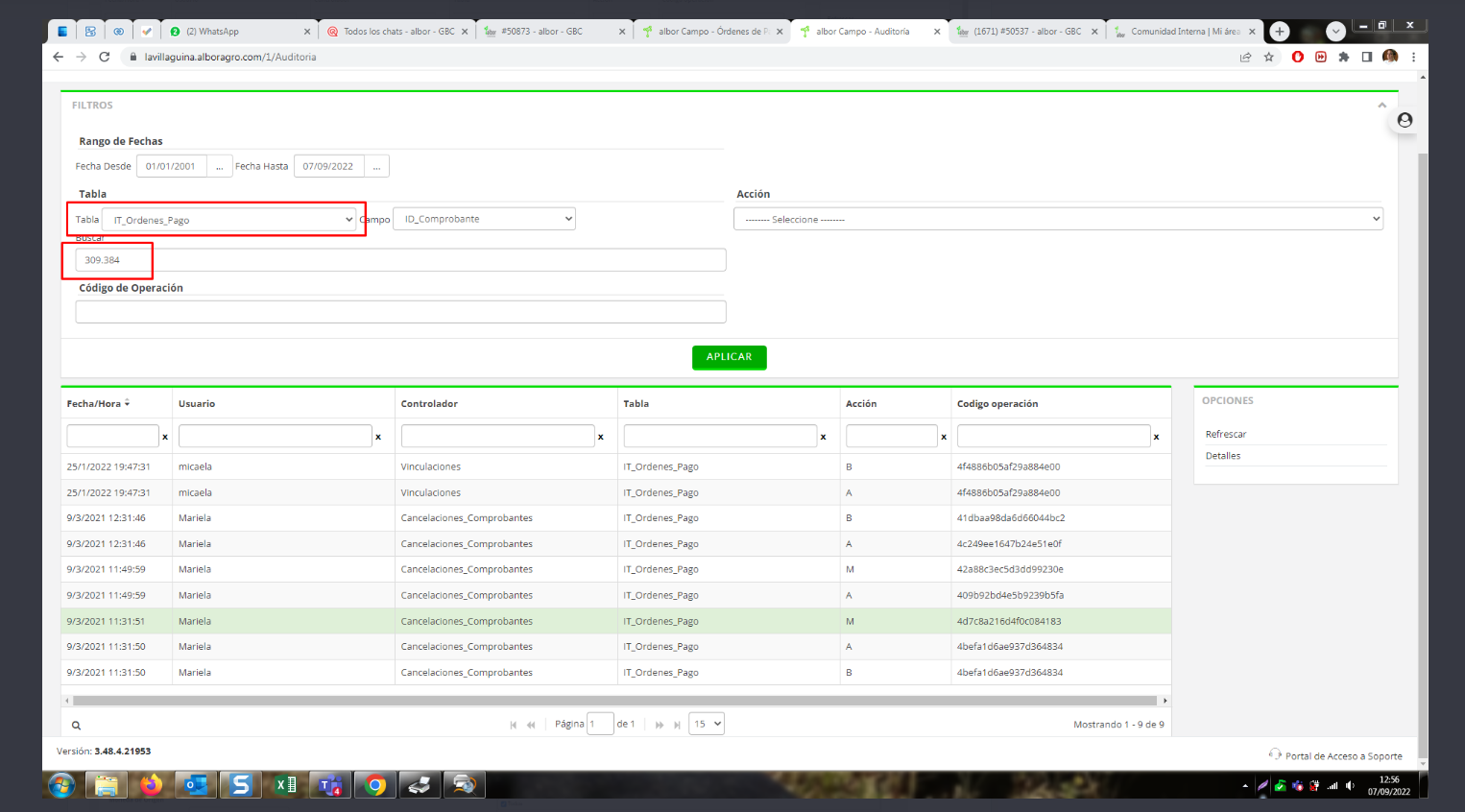Viewport: 1465px width, 812px height.
Task: Click the browser address bar URL
Action: point(230,57)
